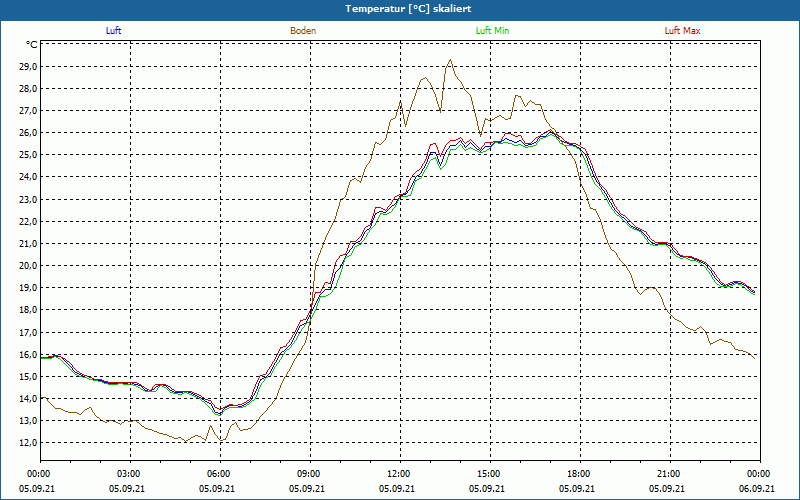Click the 09:00 time axis label
Viewport: 800px width, 500px height.
[x=311, y=474]
